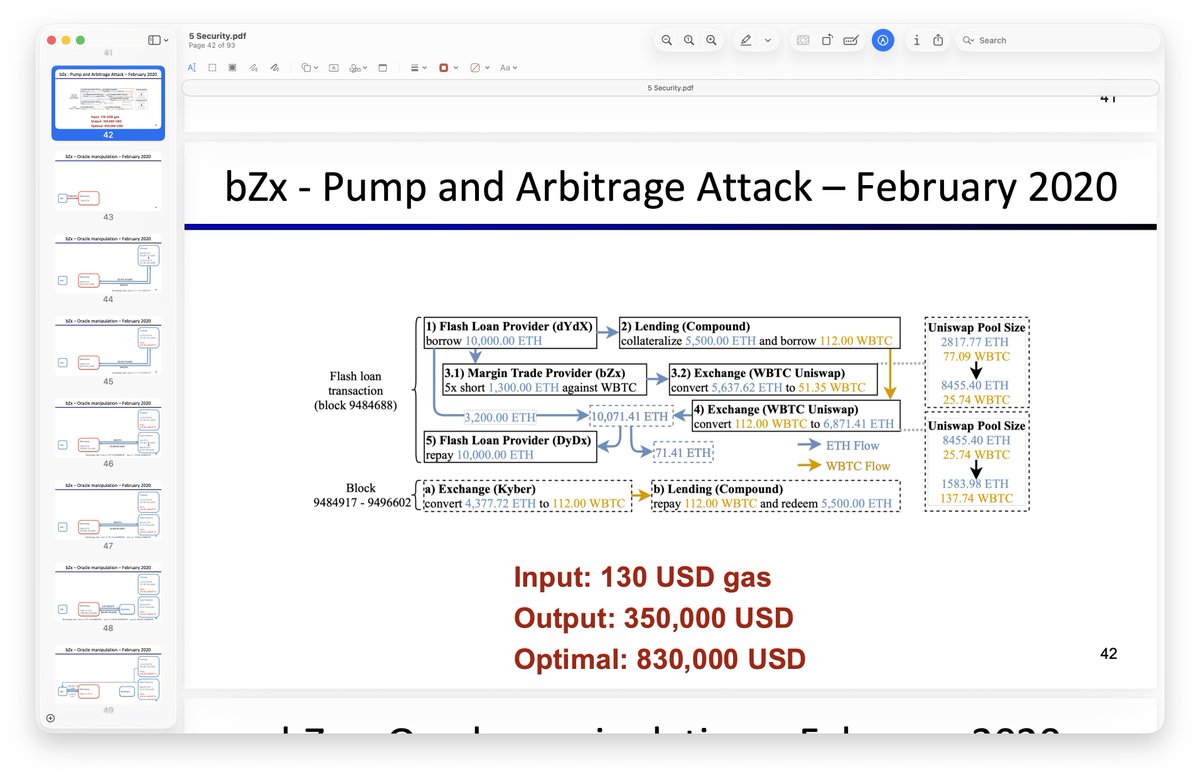This screenshot has width=1200, height=780.
Task: Select the Highlight pen tool
Action: [x=746, y=40]
